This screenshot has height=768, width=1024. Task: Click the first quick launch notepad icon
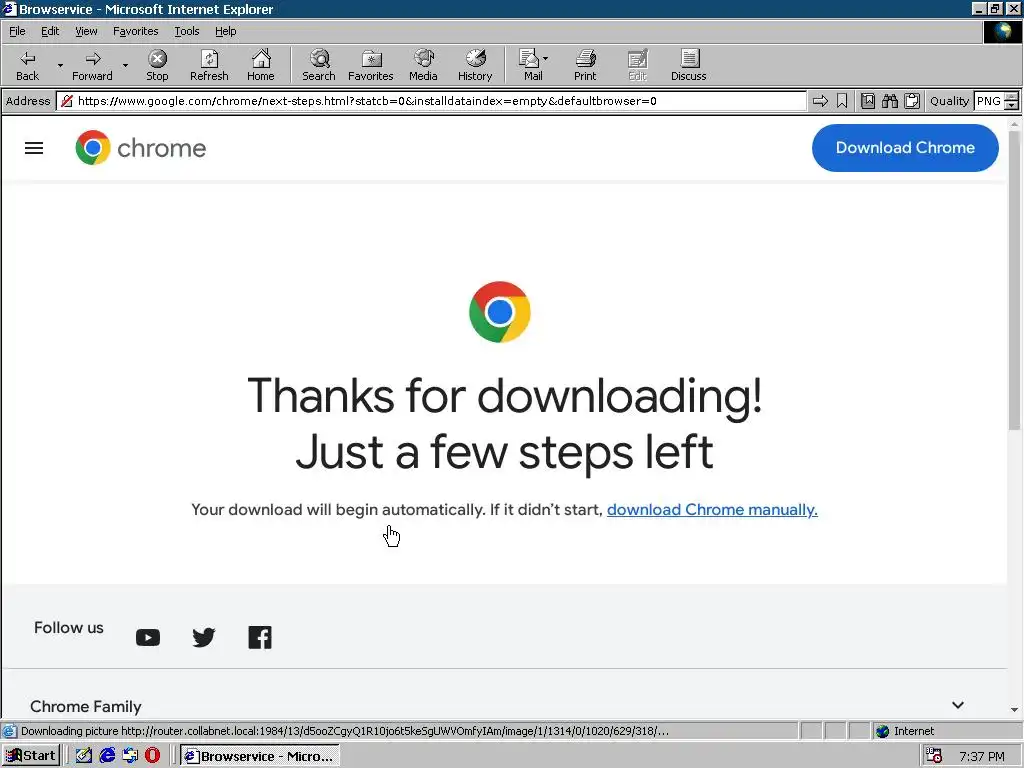pos(84,756)
